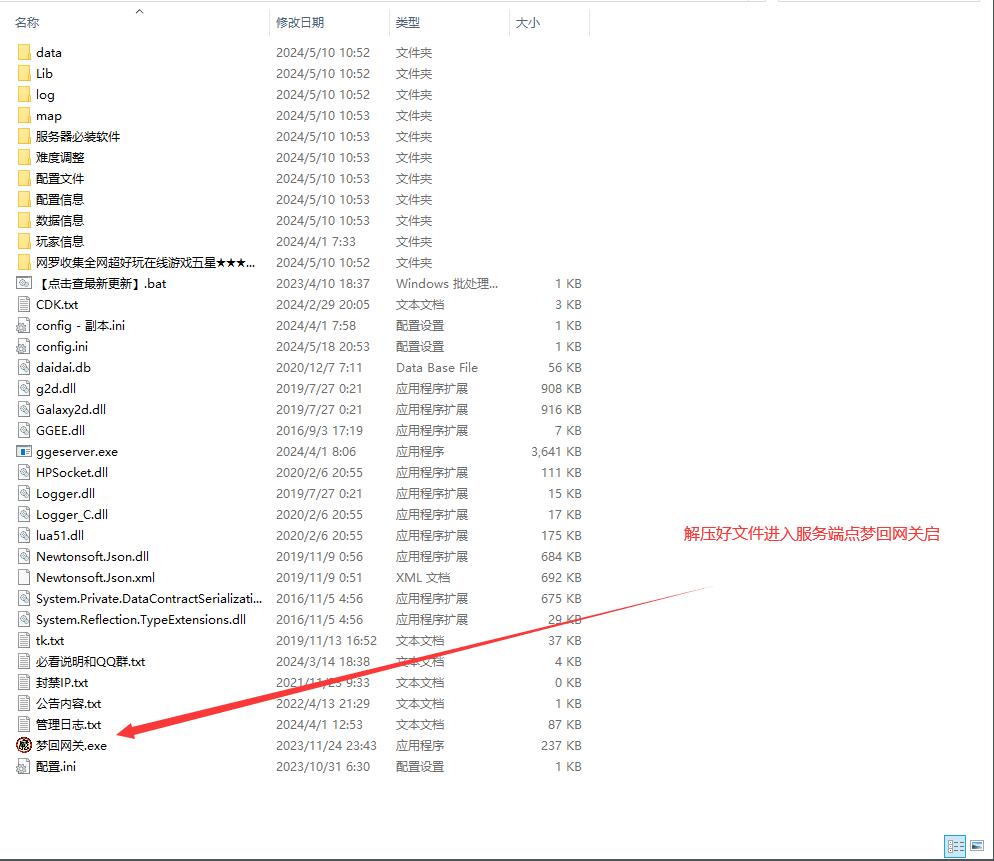994x861 pixels.
Task: Click the sort arrow above 名称 column
Action: pos(139,11)
